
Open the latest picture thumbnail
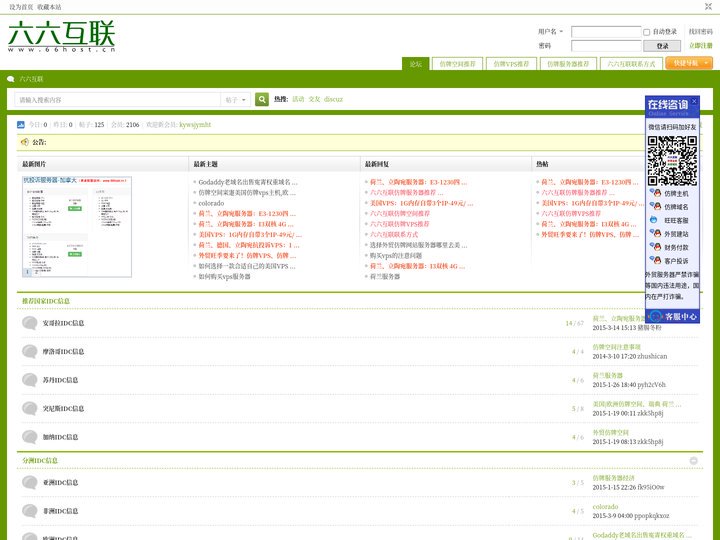pos(77,226)
